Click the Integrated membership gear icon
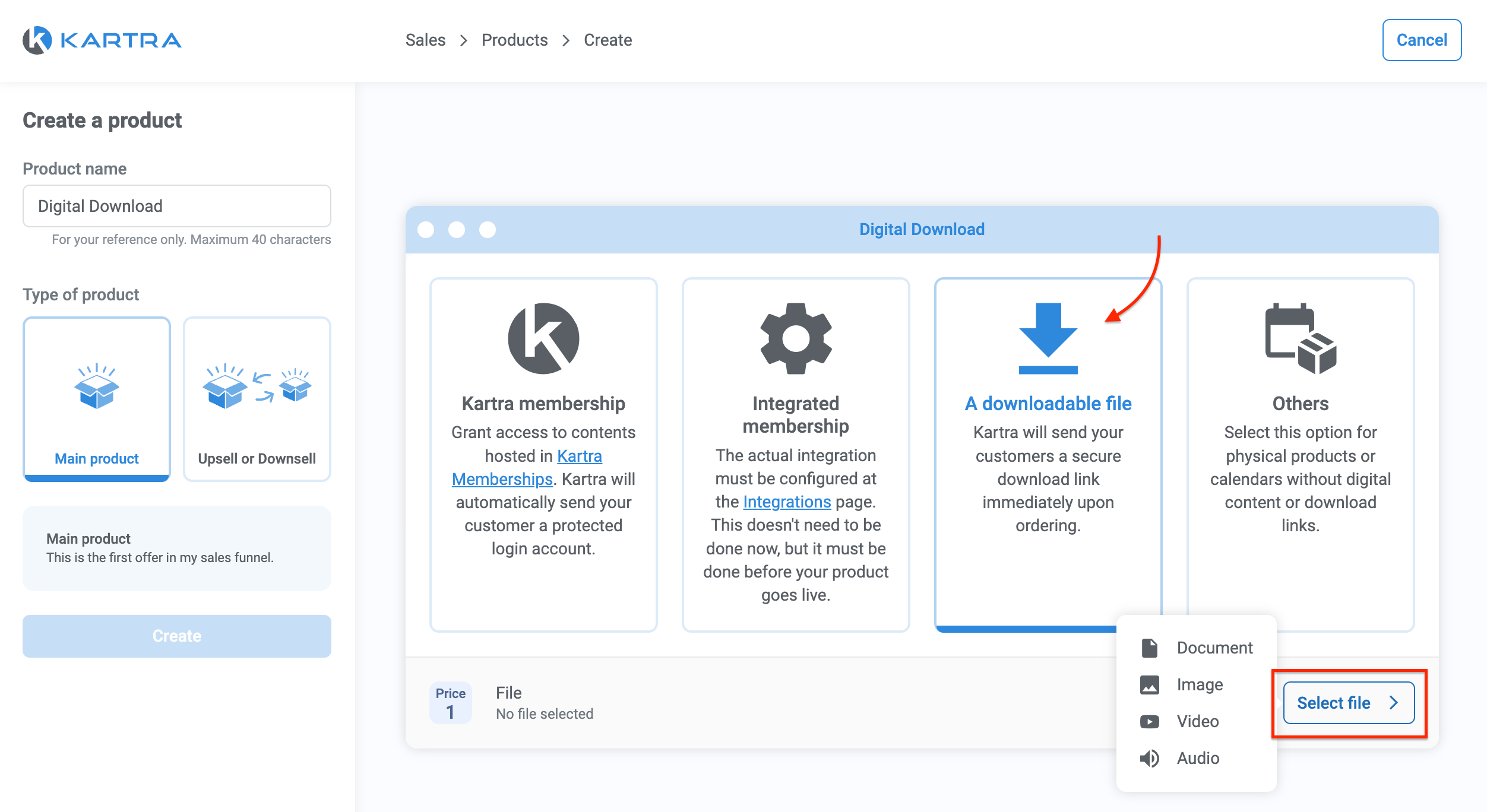 (796, 338)
